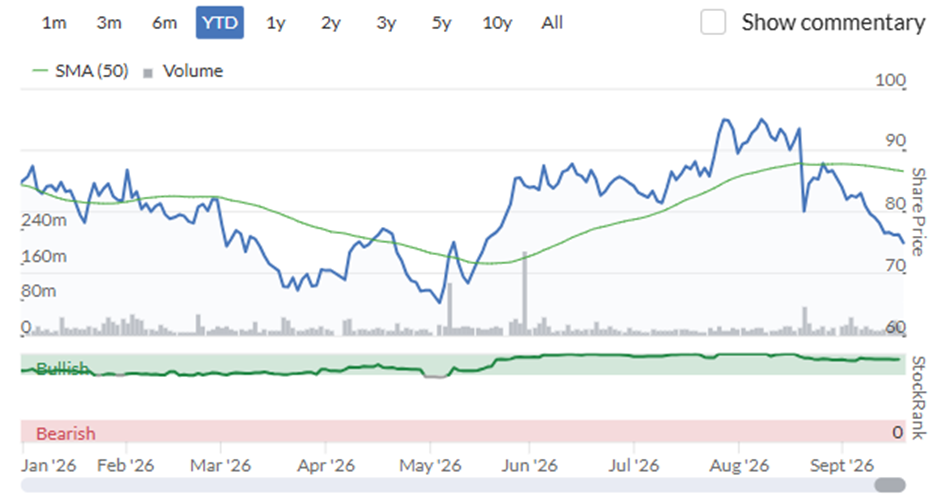
Task: Click the 70 price axis label
Action: tap(896, 264)
